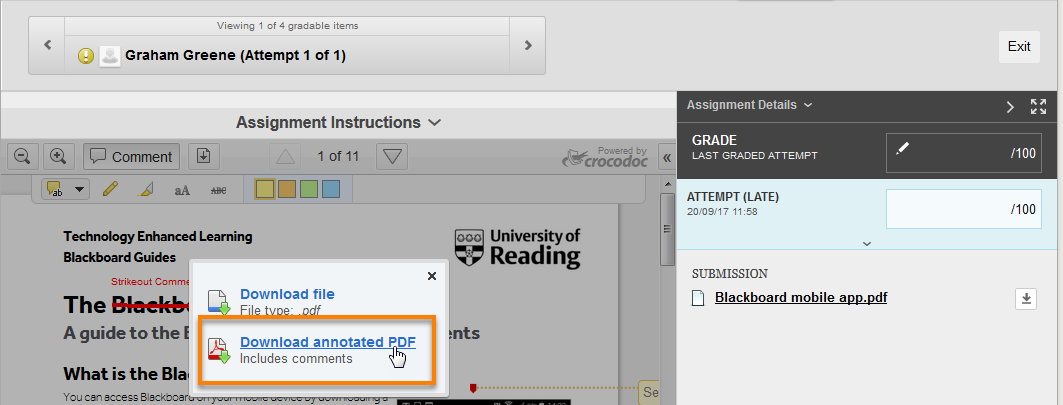Choose the green color swatch
Viewport: 1063px width, 405px height.
(309, 189)
